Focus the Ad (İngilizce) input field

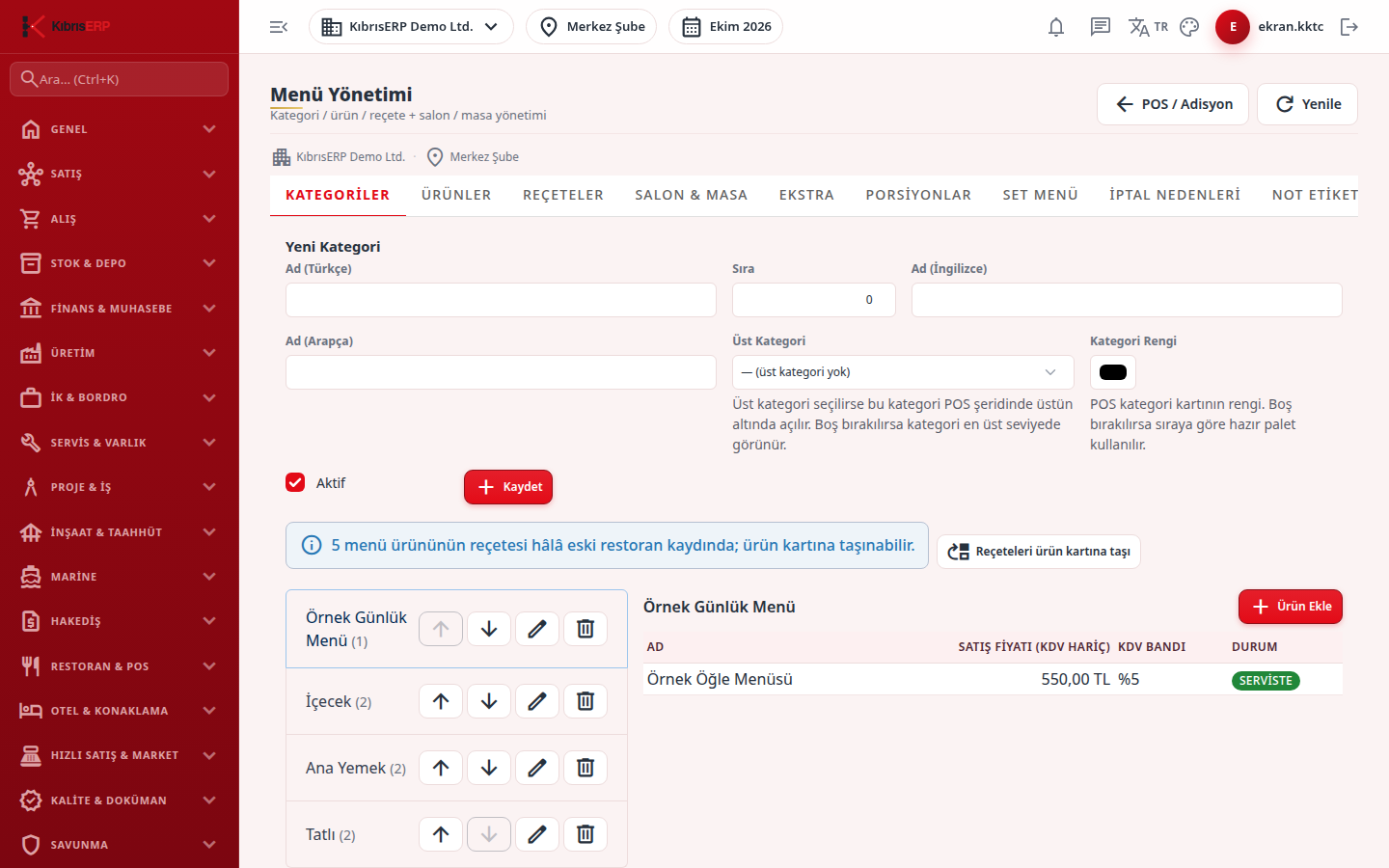tap(1127, 300)
